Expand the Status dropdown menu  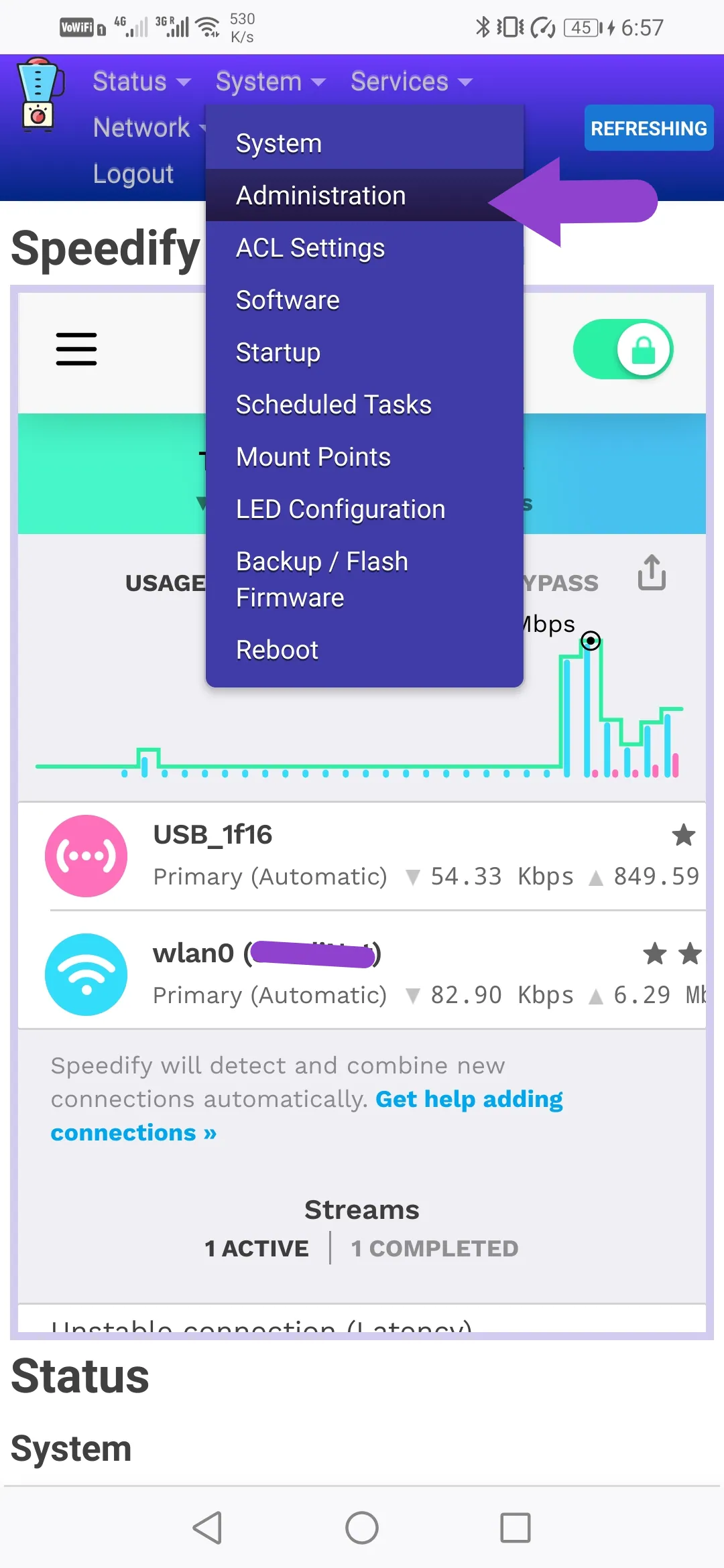click(x=141, y=82)
